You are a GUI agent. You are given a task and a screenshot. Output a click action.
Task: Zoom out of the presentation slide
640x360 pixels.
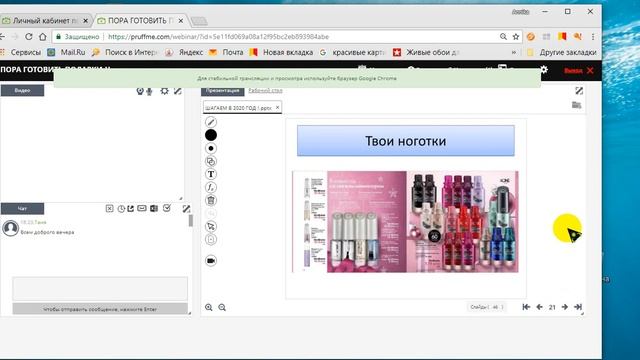pos(222,307)
